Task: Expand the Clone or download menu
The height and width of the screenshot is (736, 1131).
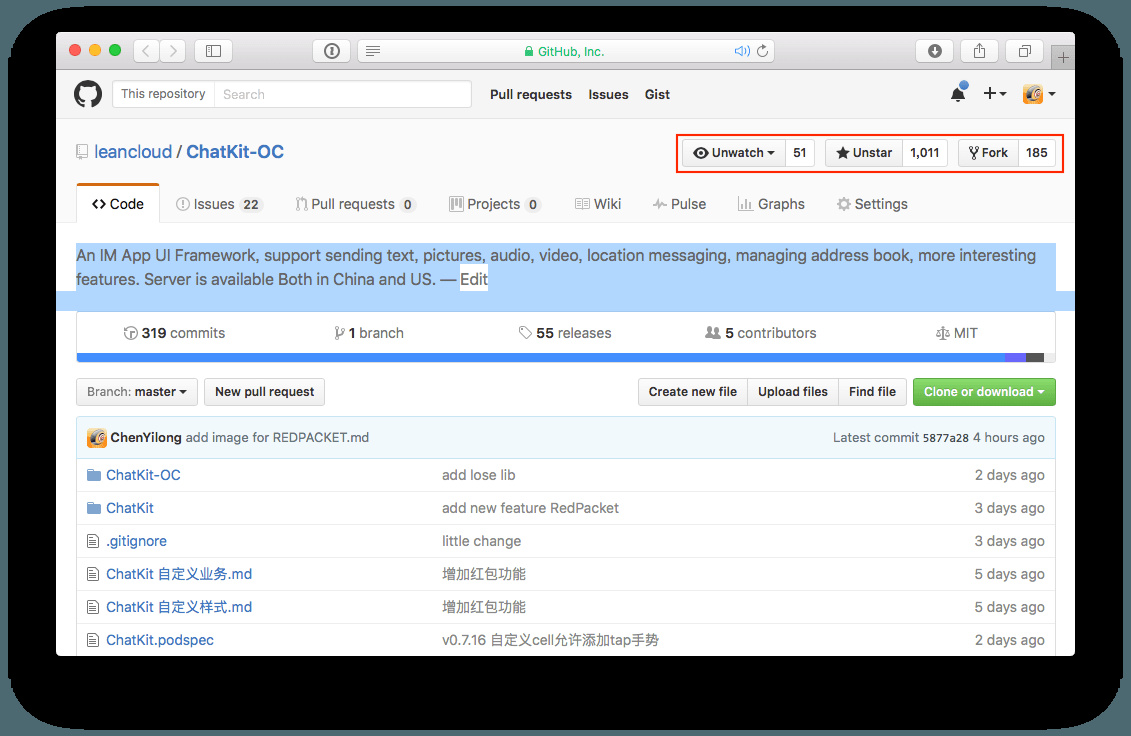Action: (984, 392)
